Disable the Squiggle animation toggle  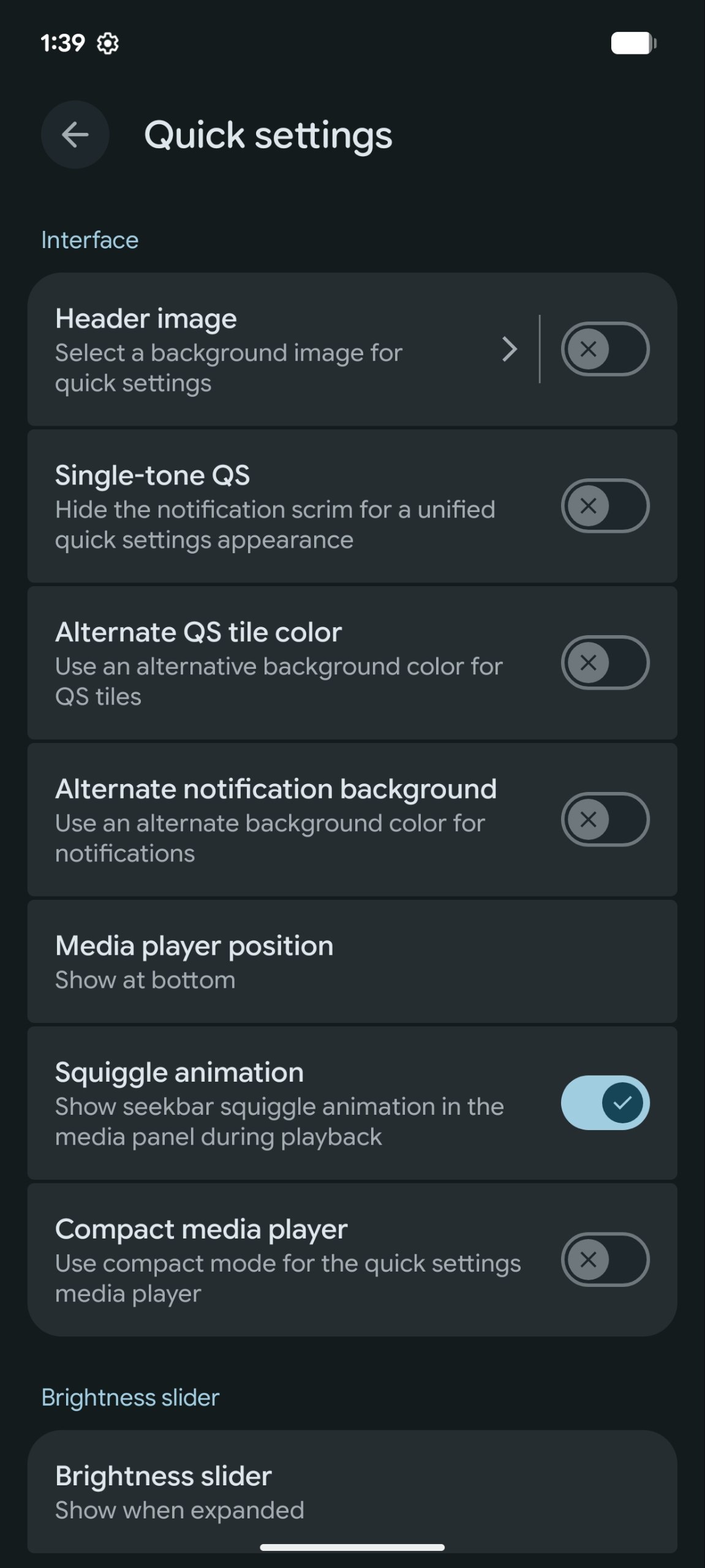pos(605,1103)
